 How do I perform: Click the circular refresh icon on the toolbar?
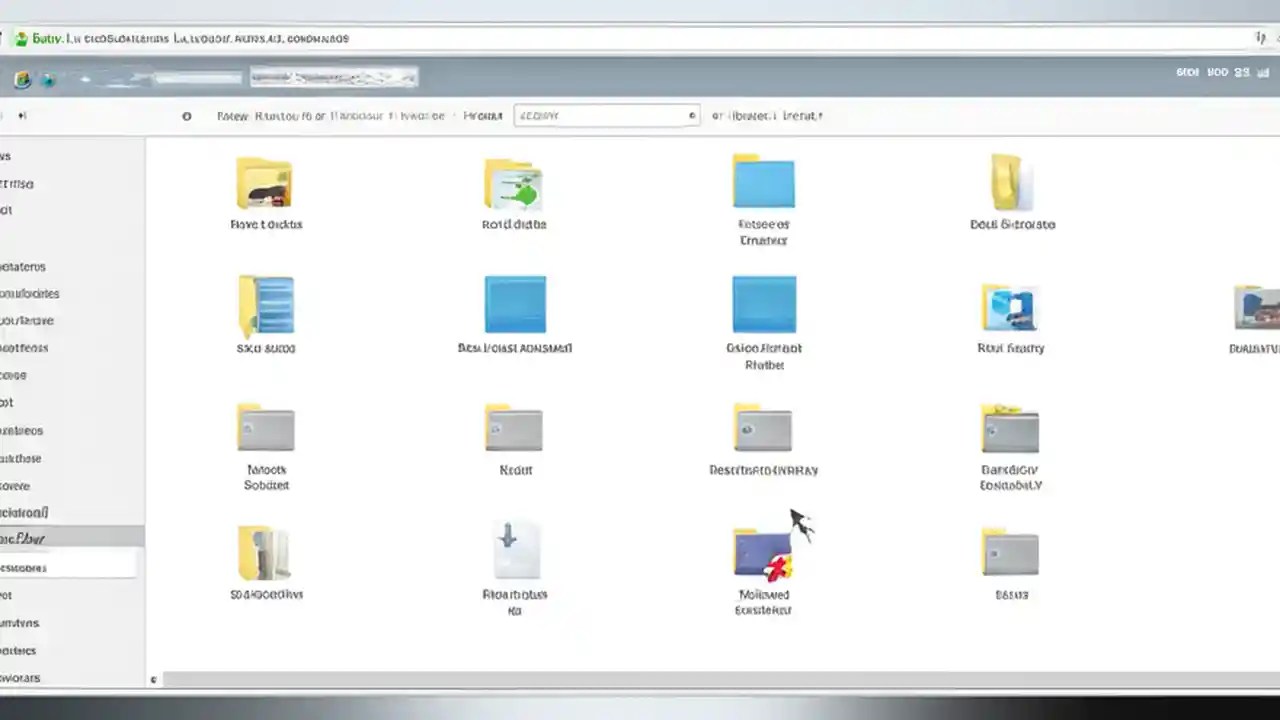[186, 116]
